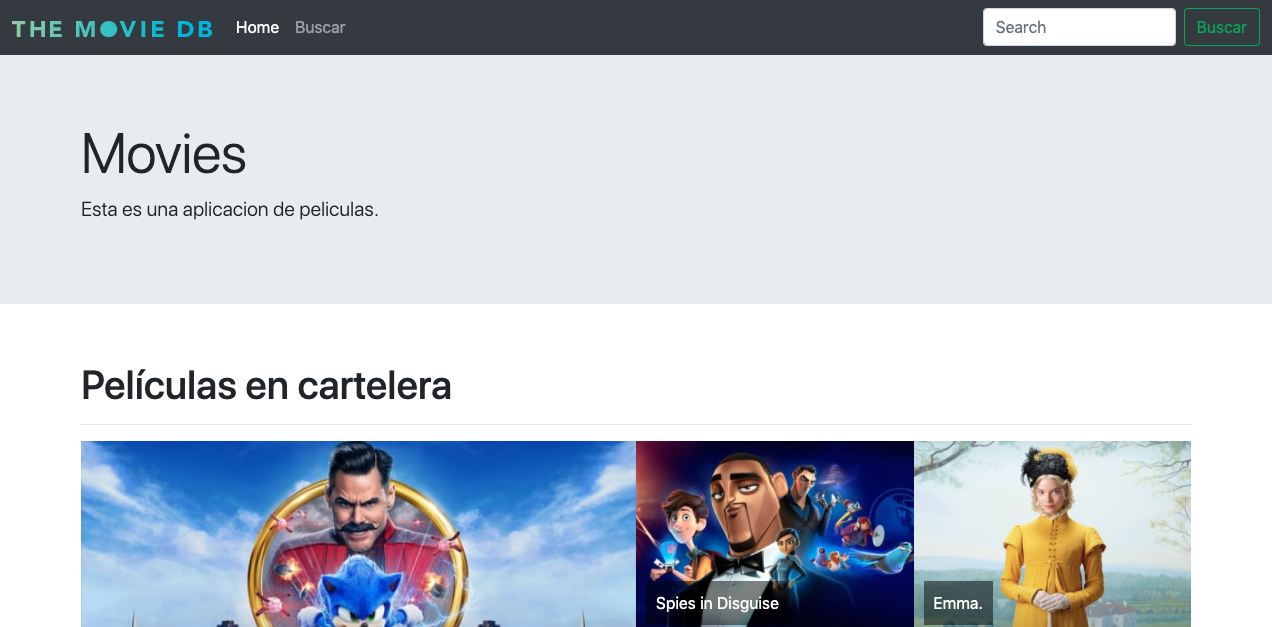Focus the Search input field

tap(1079, 27)
